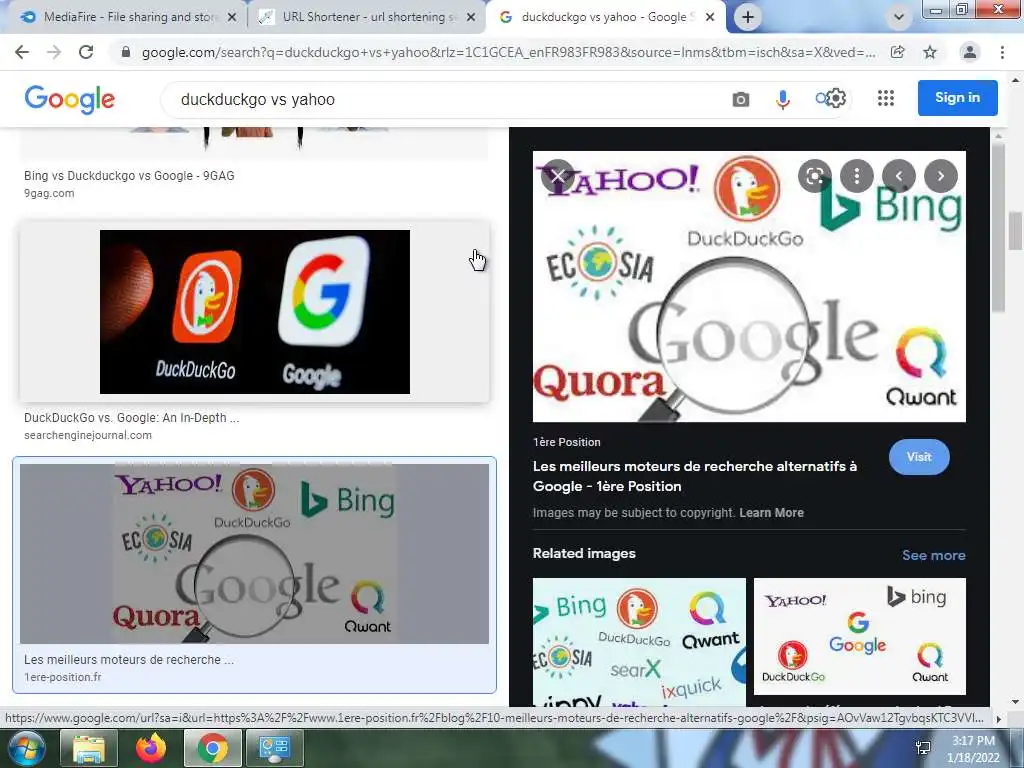Click the network tray icon
This screenshot has height=768, width=1024.
point(923,748)
